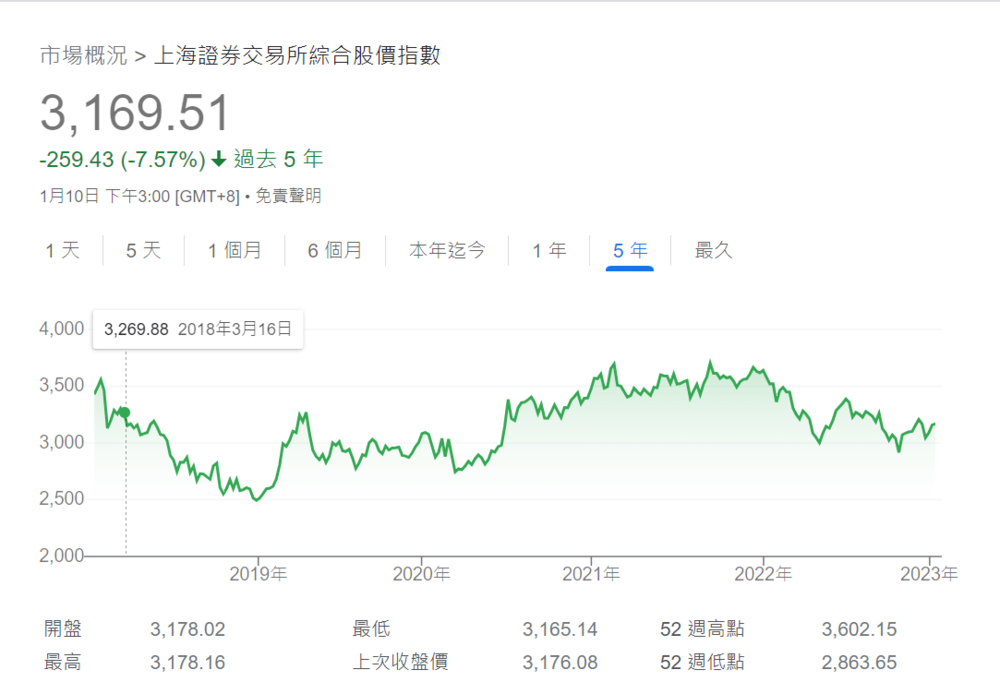Click the 最高 label
The image size is (1000, 682).
click(62, 662)
